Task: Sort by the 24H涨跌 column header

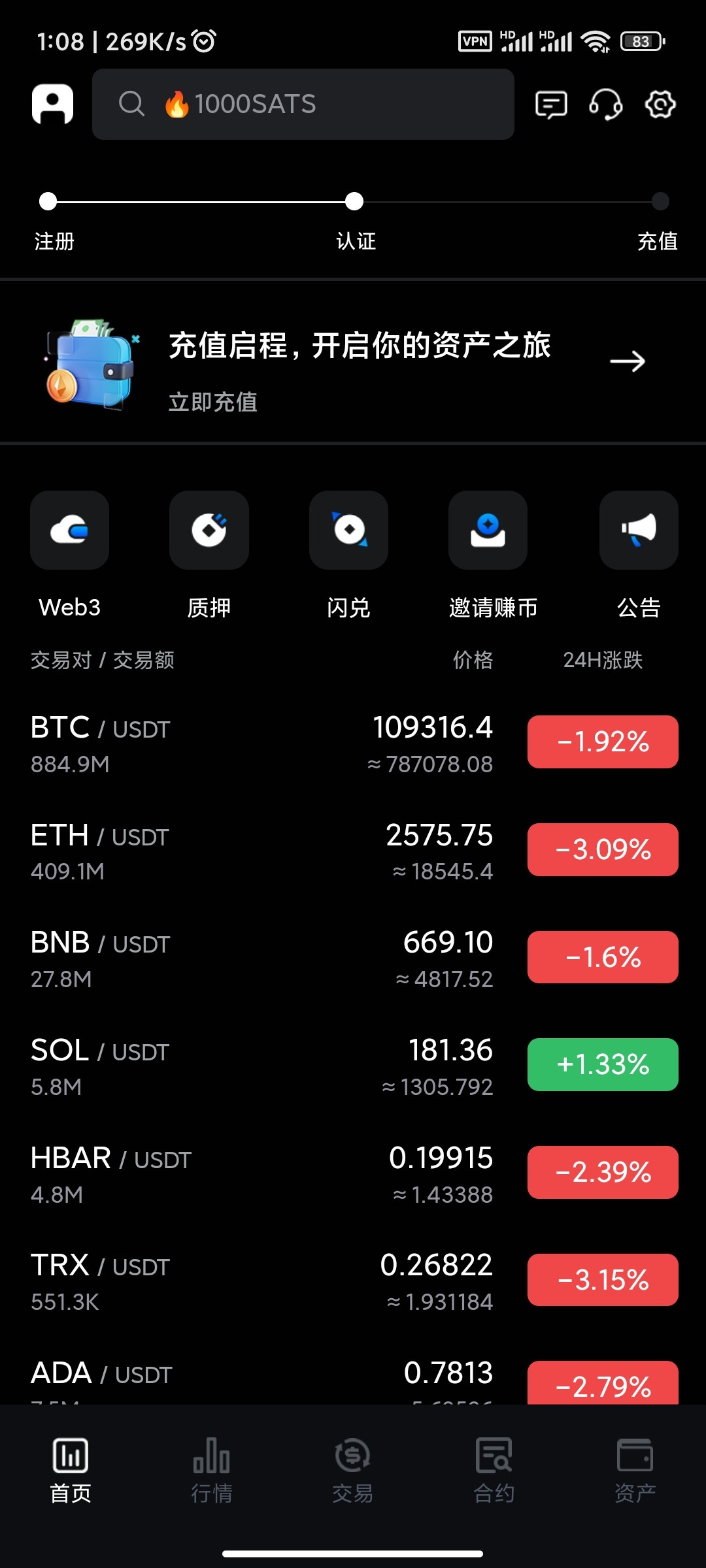Action: pos(603,660)
